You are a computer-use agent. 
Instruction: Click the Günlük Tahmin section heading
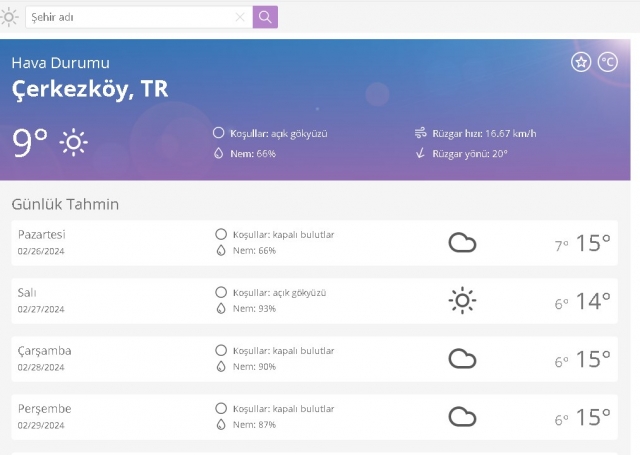pos(65,204)
